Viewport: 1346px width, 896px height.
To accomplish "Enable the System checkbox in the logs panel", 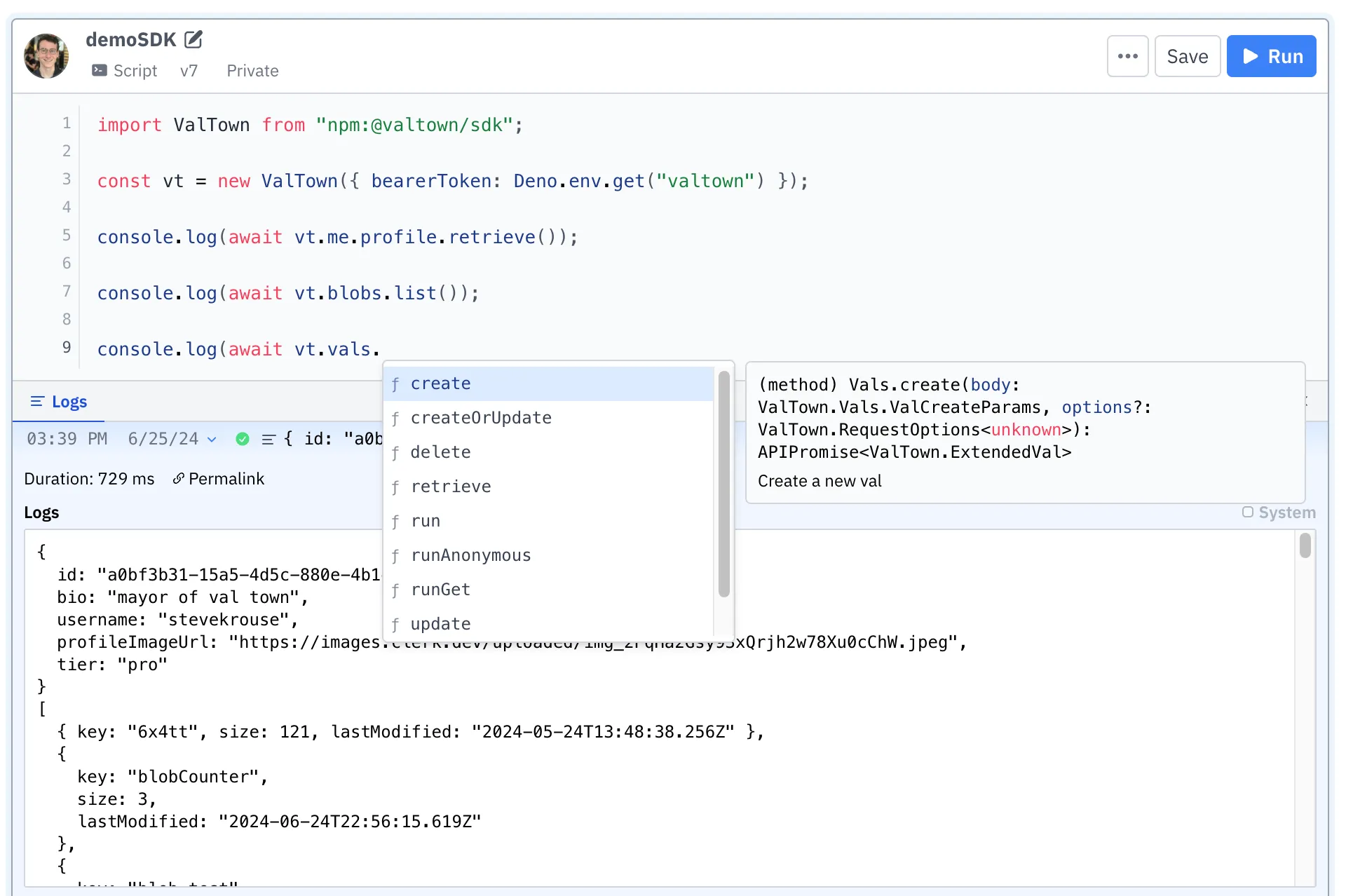I will click(x=1248, y=513).
